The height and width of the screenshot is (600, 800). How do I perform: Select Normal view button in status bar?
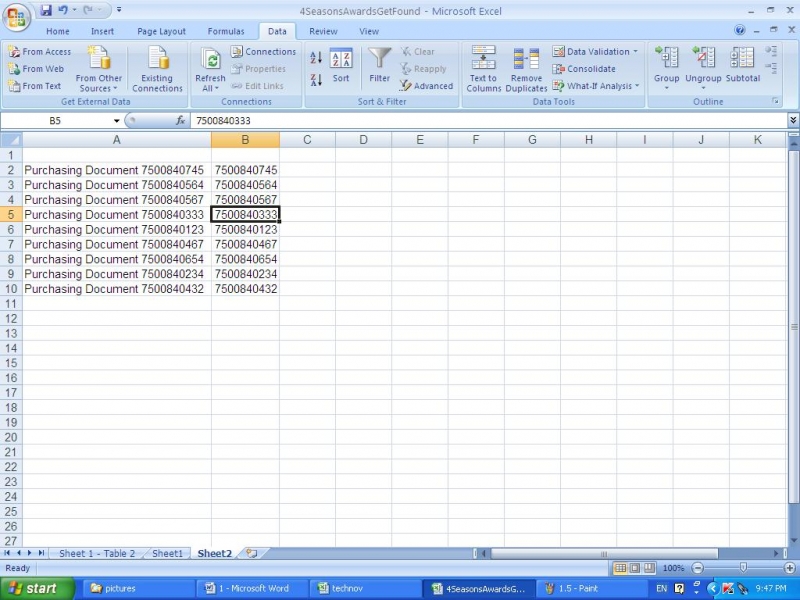[x=621, y=568]
